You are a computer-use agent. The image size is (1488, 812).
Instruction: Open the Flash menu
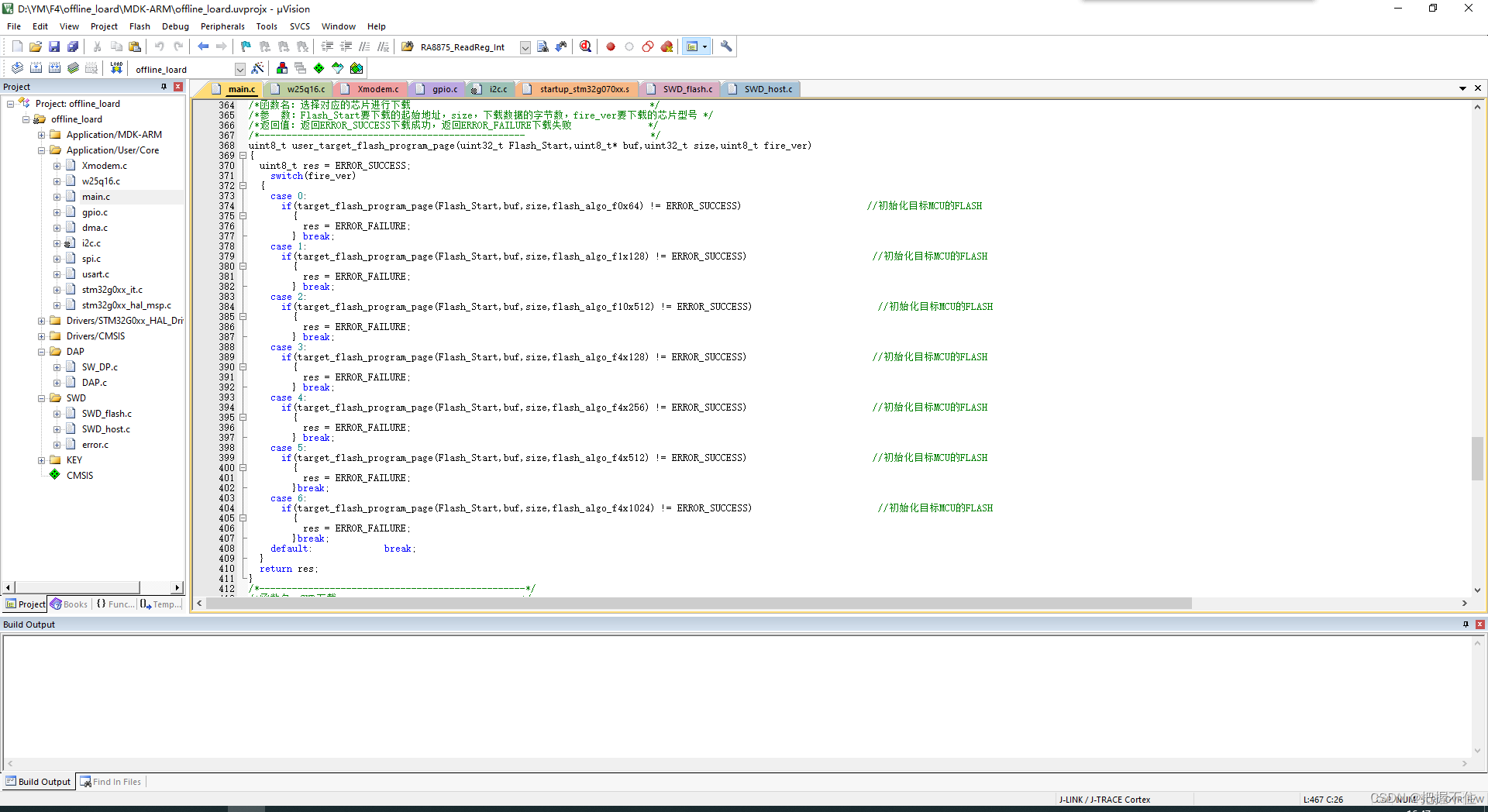pos(139,26)
